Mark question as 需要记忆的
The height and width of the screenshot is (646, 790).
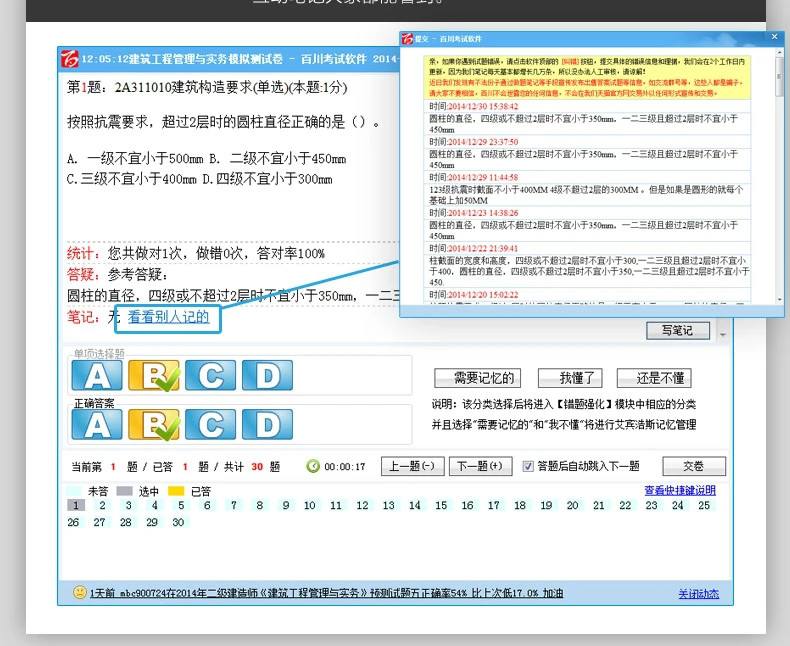(478, 377)
